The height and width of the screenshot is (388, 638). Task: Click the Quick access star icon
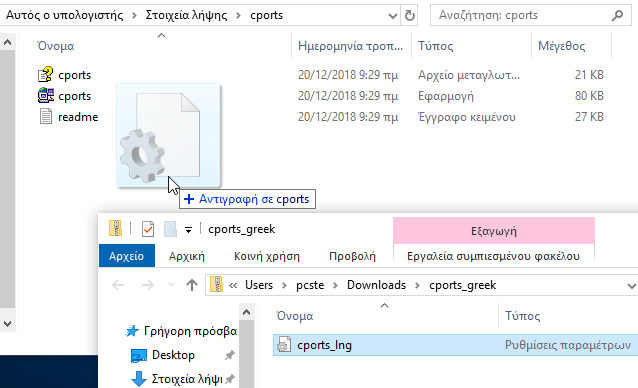(131, 331)
